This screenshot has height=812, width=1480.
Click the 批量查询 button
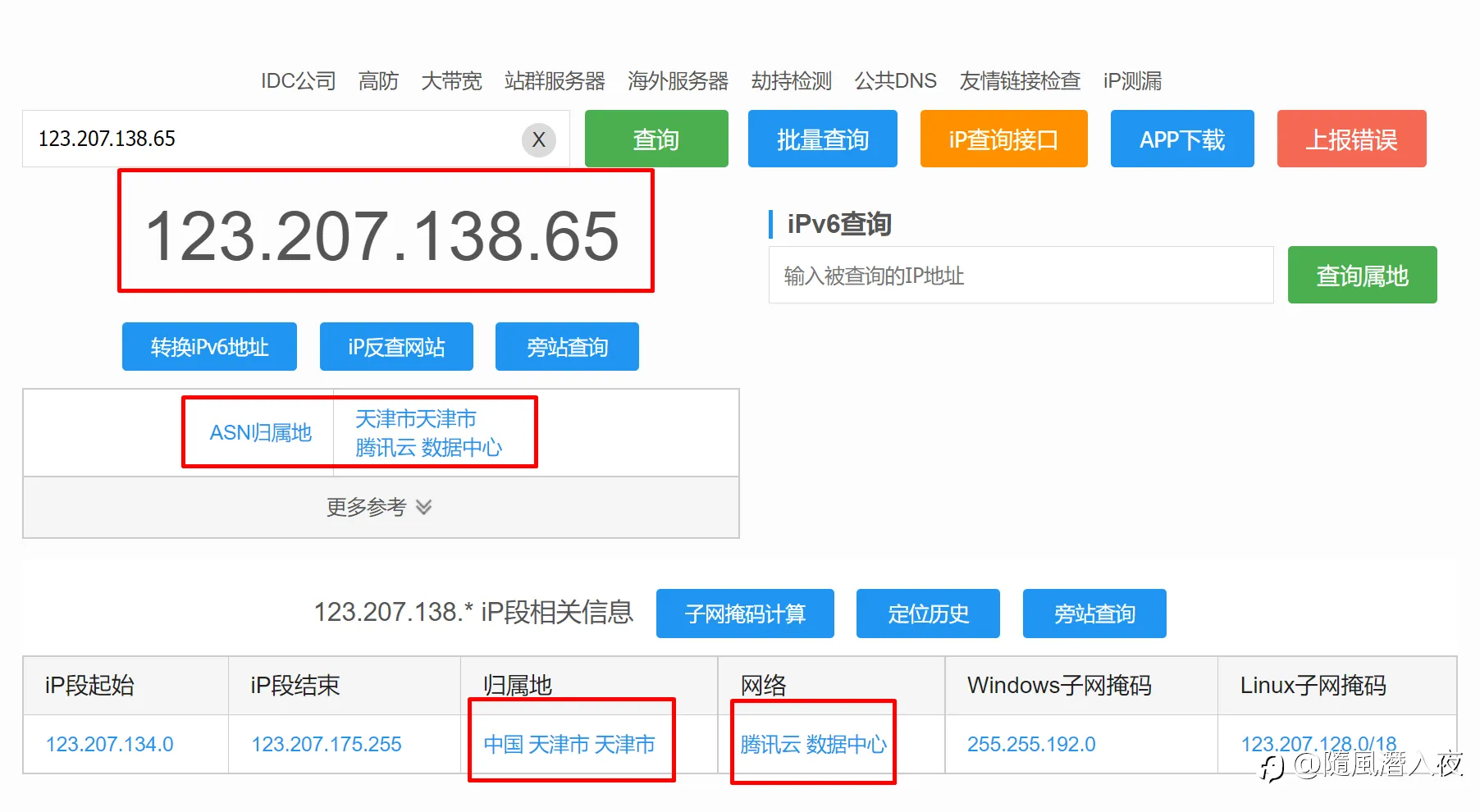tap(823, 139)
